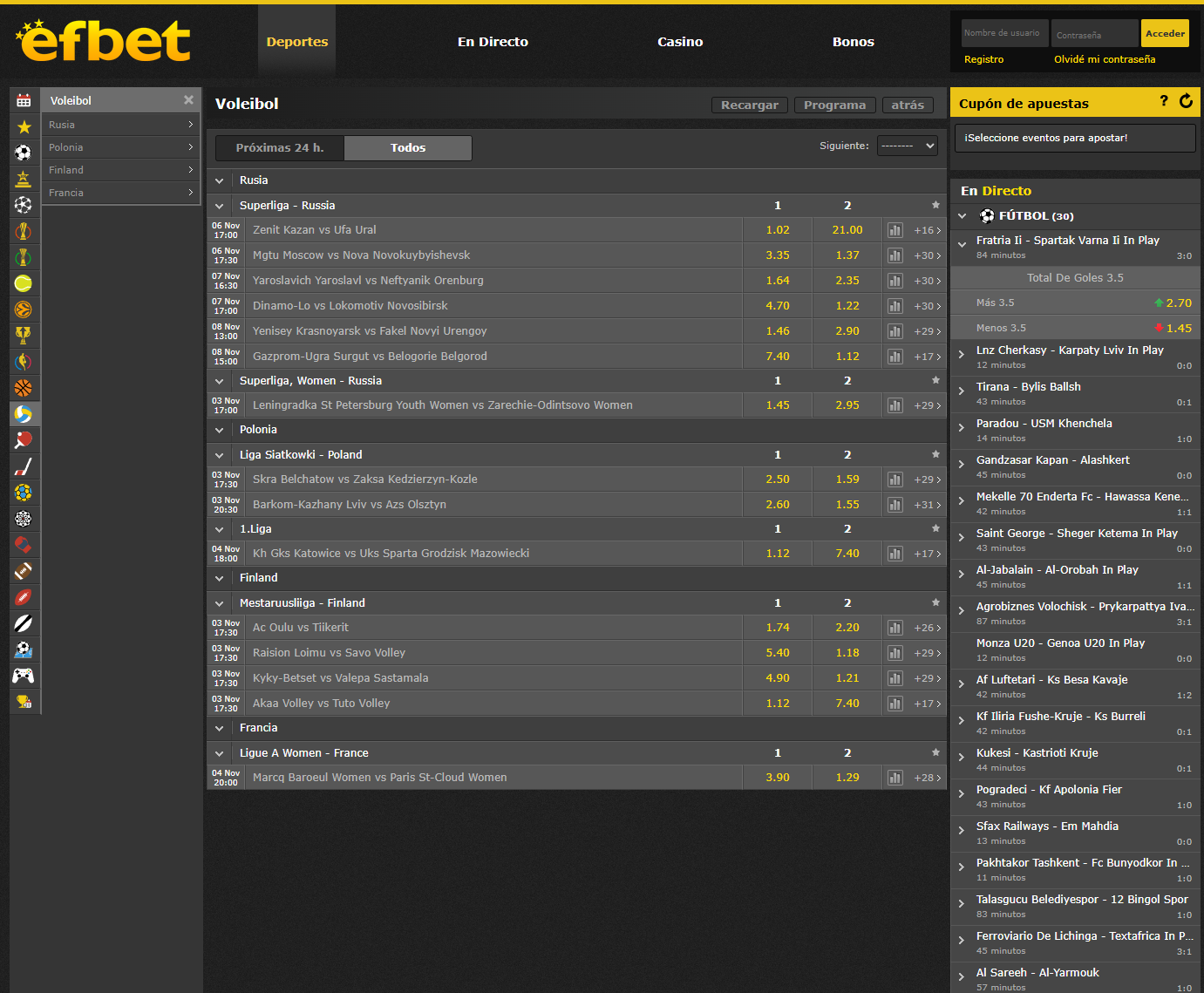Open the boxing glove sport icon
The width and height of the screenshot is (1204, 993).
[24, 545]
